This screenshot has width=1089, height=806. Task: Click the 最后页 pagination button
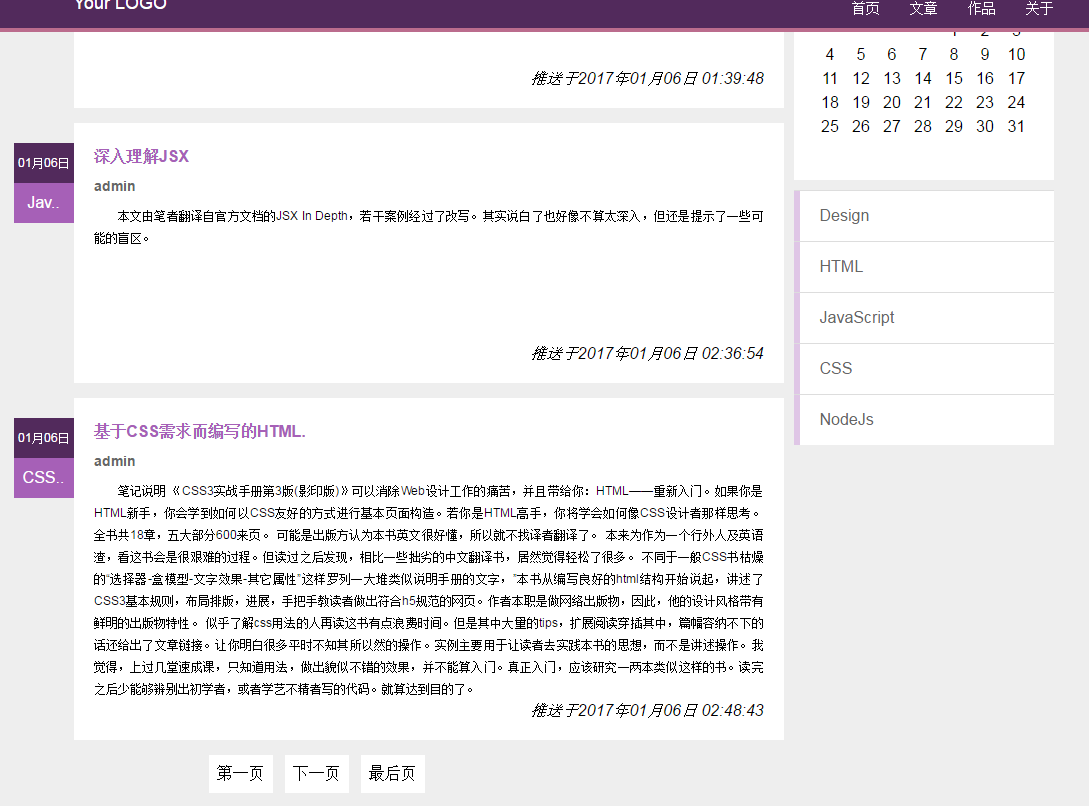click(x=392, y=773)
